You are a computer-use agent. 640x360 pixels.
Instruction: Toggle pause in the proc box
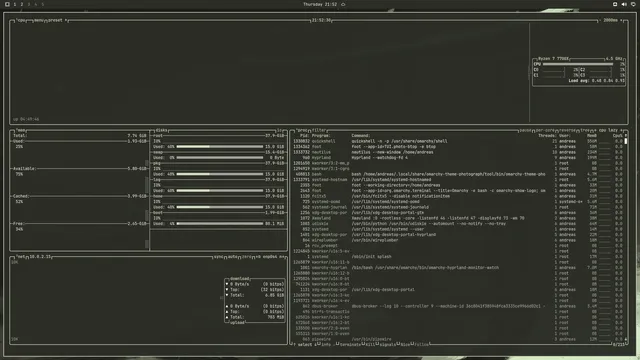[525, 130]
